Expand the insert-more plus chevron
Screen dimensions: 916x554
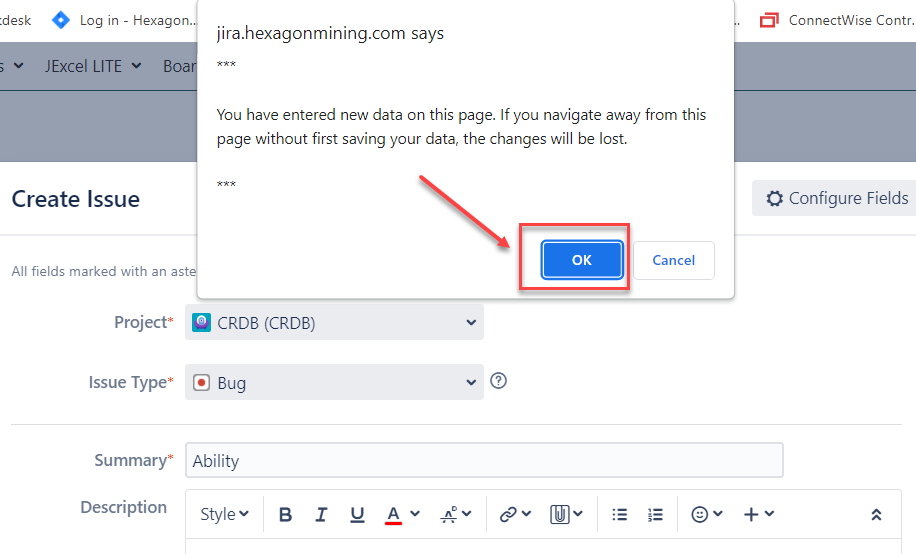click(769, 514)
